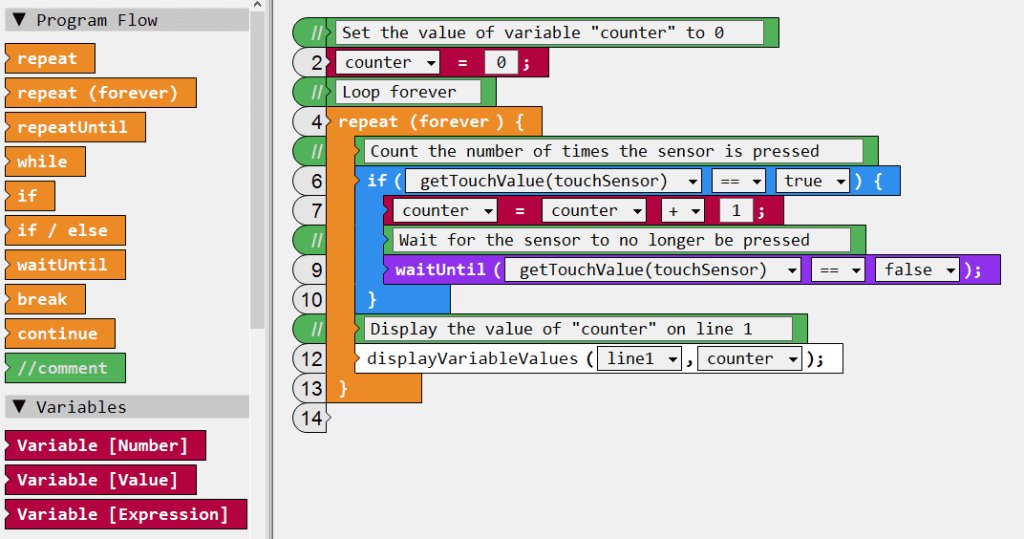Open the assigned counter dropdown on line 7

pyautogui.click(x=445, y=211)
